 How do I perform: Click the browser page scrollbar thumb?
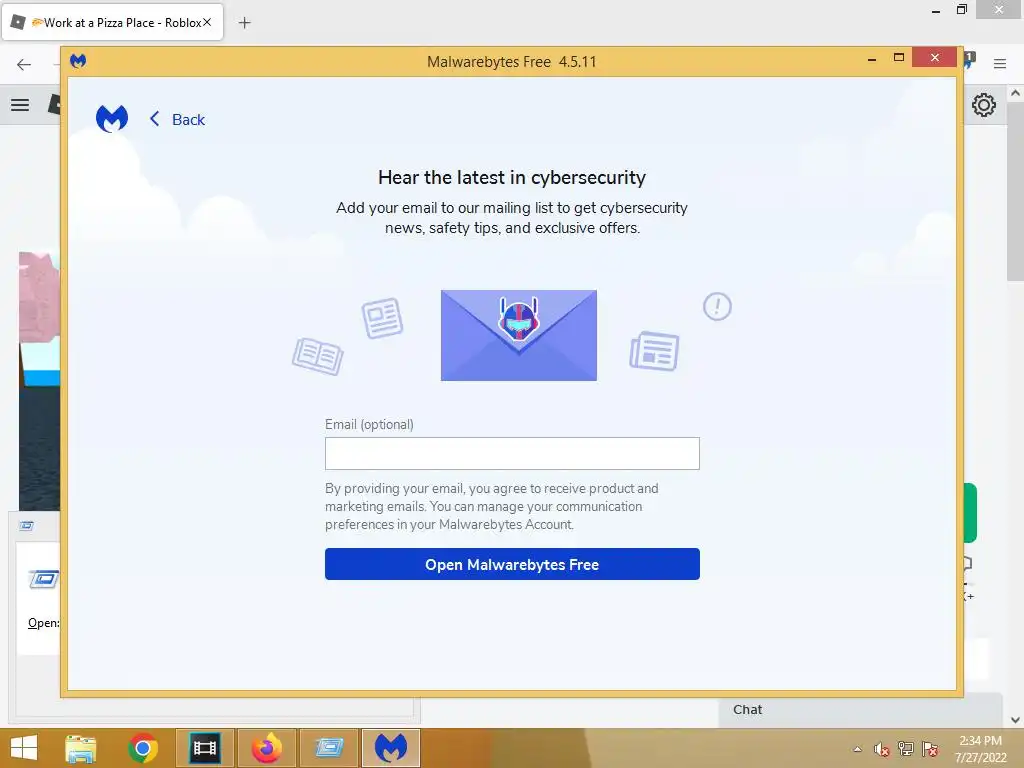click(x=1015, y=189)
